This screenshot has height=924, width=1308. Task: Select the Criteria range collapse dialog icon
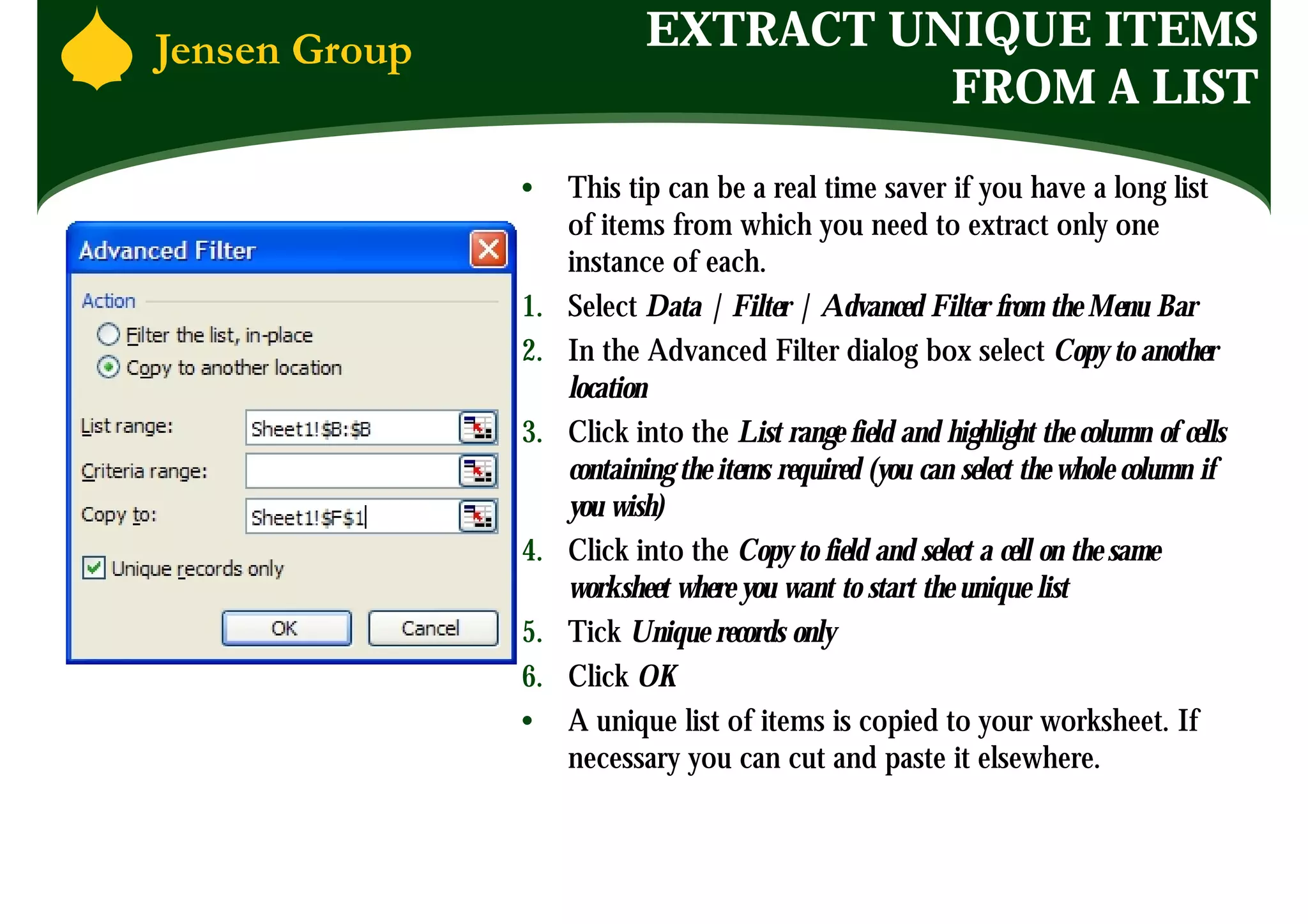(x=478, y=471)
